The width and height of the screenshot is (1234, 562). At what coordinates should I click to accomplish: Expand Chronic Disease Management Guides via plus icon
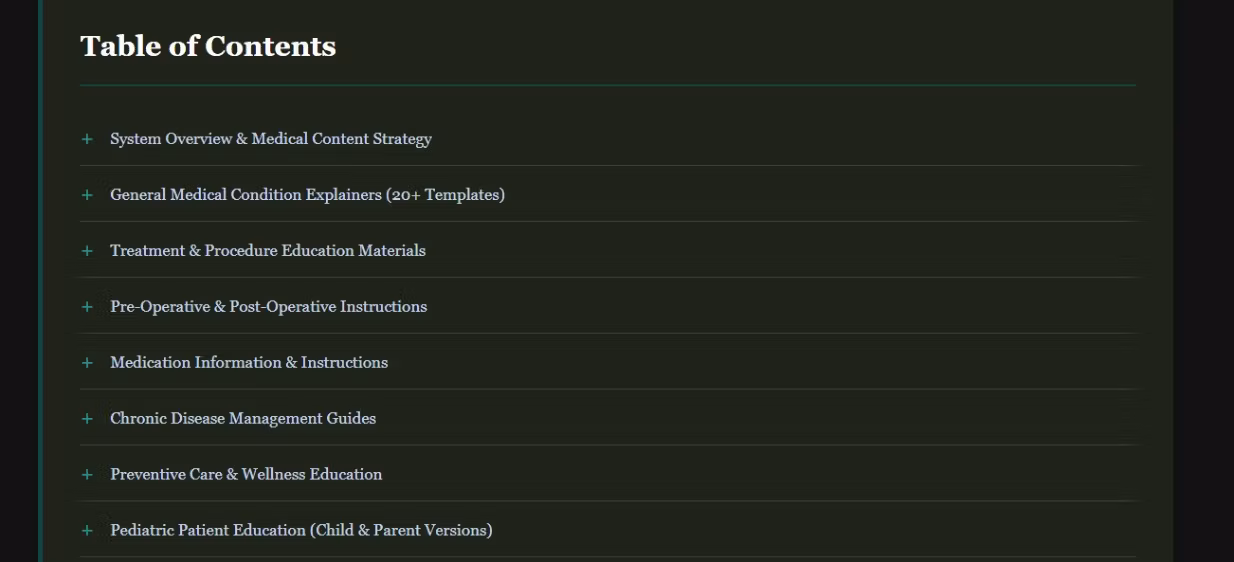coord(87,419)
